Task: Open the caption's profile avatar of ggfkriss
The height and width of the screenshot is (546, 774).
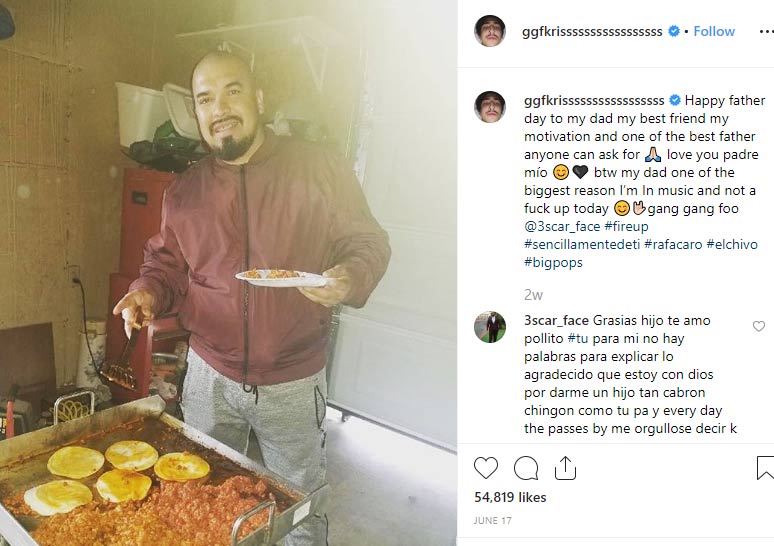Action: click(490, 107)
